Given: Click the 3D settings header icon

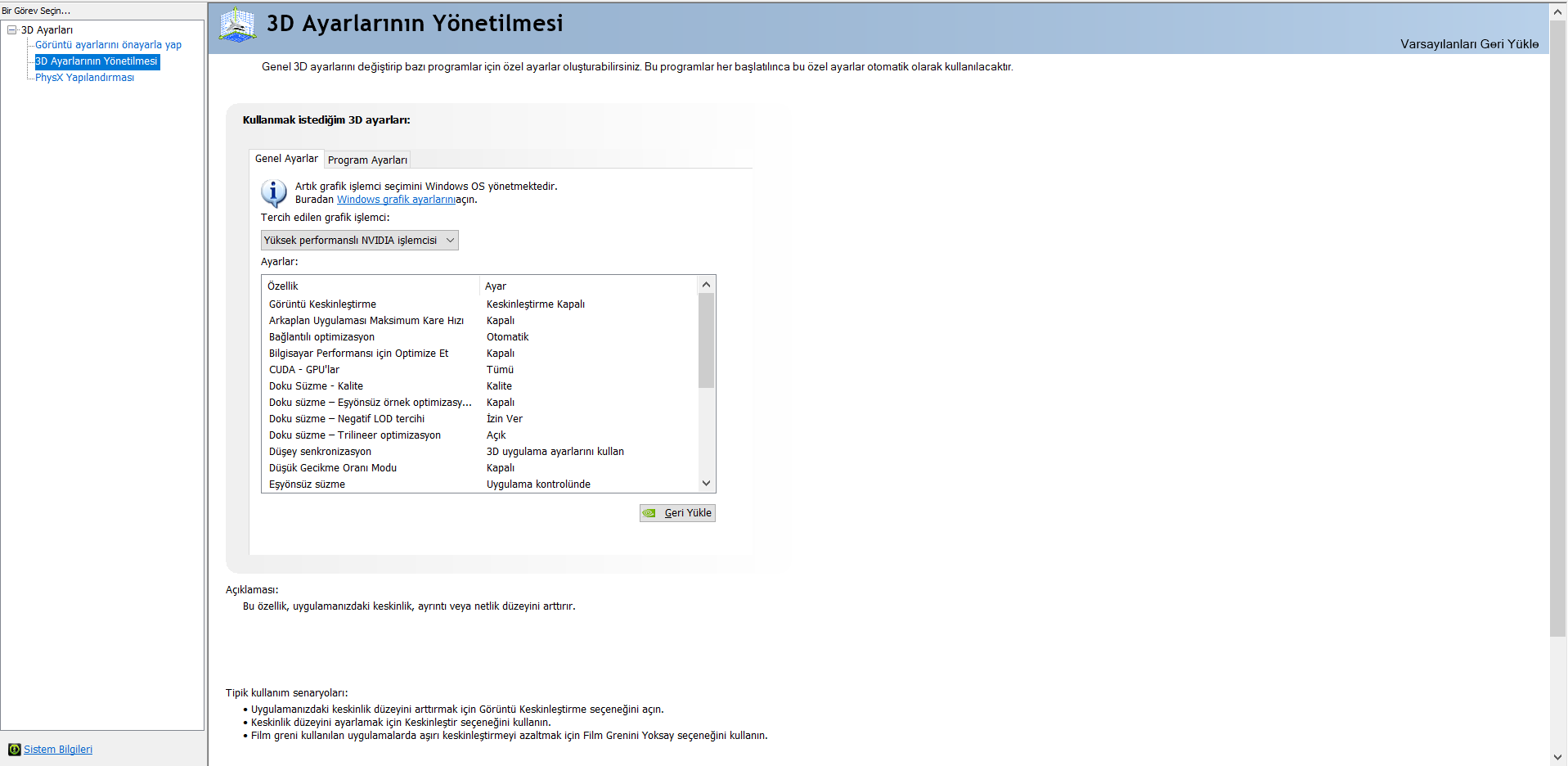Looking at the screenshot, I should [x=237, y=25].
